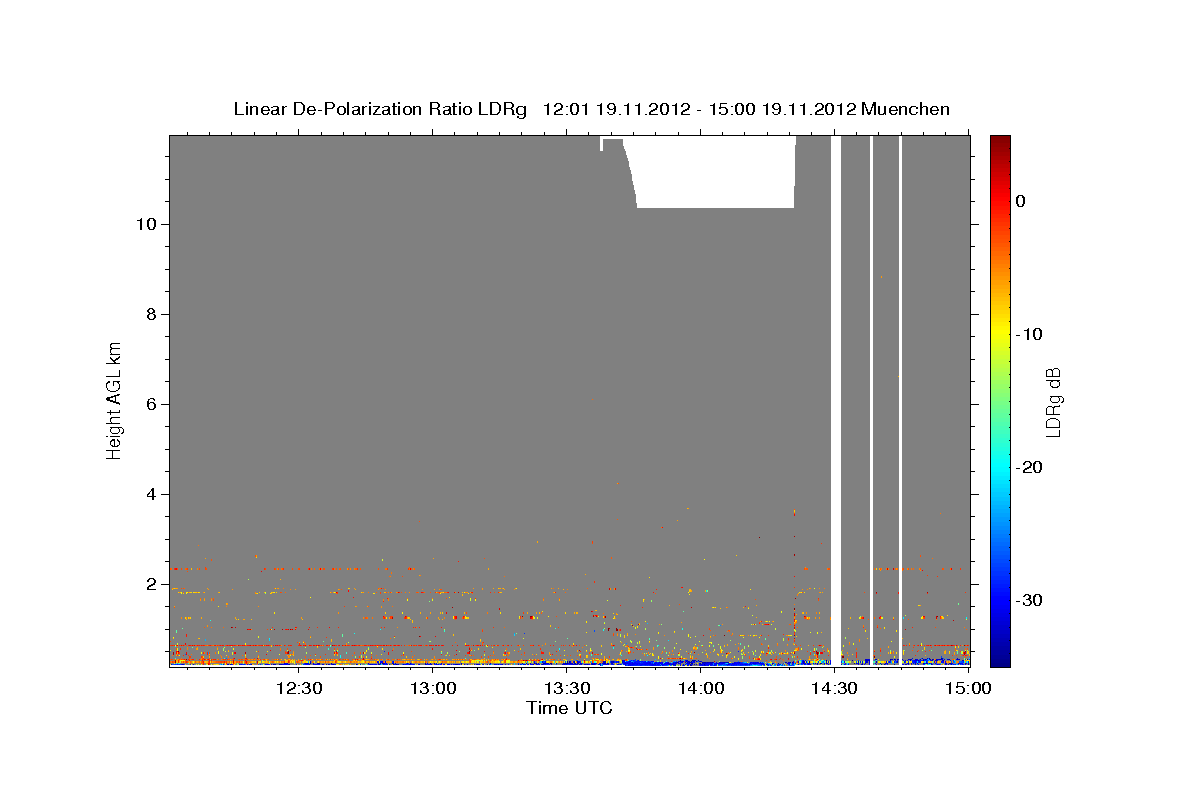Click the dark red top of colorbar
1200x800 pixels.
coord(1000,142)
